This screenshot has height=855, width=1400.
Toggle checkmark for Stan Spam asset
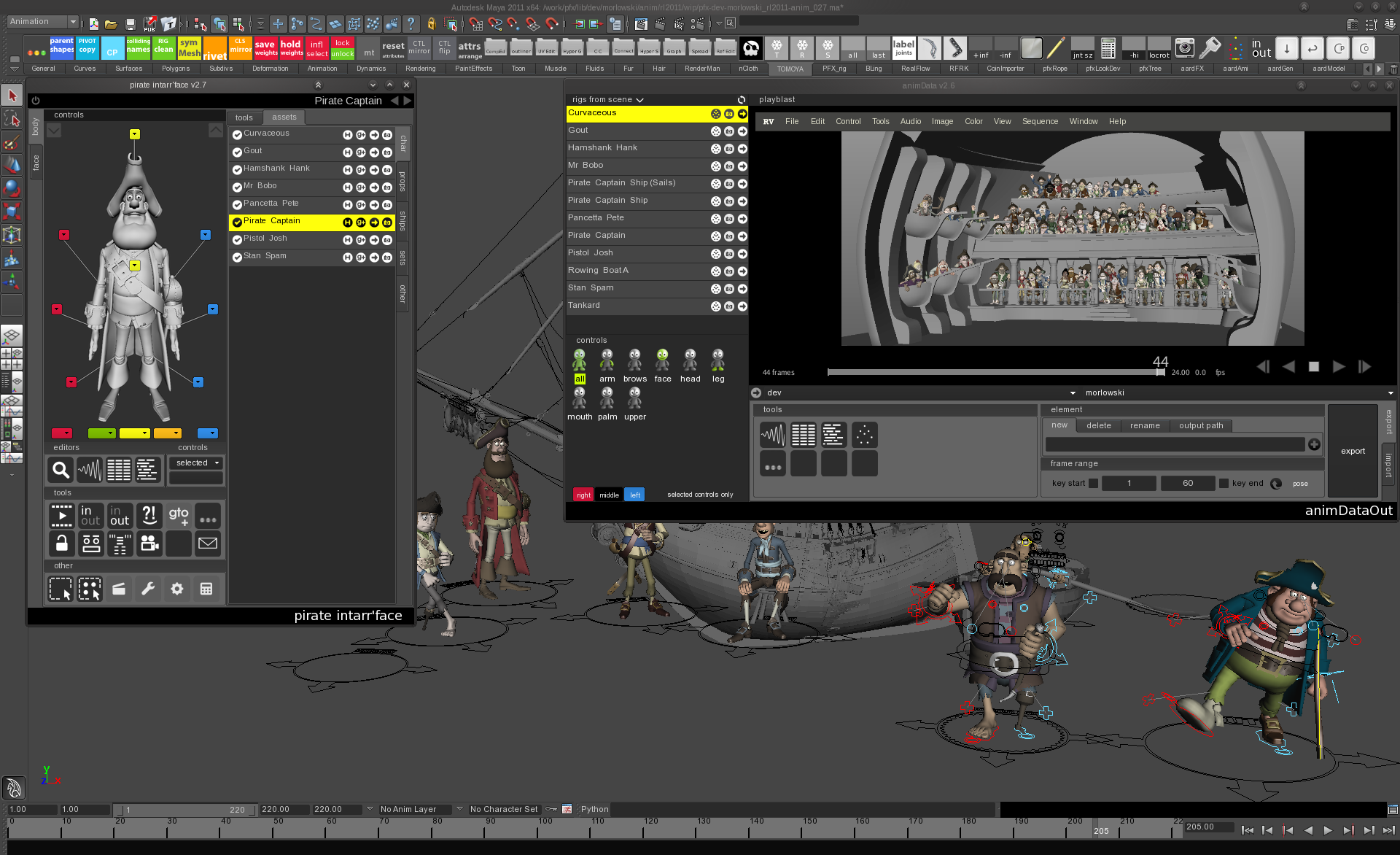pyautogui.click(x=237, y=258)
